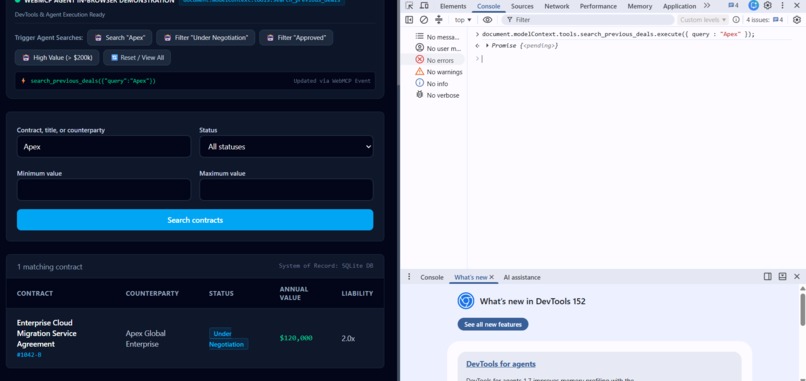Toggle the console sidebar icon
The width and height of the screenshot is (806, 381).
[409, 20]
